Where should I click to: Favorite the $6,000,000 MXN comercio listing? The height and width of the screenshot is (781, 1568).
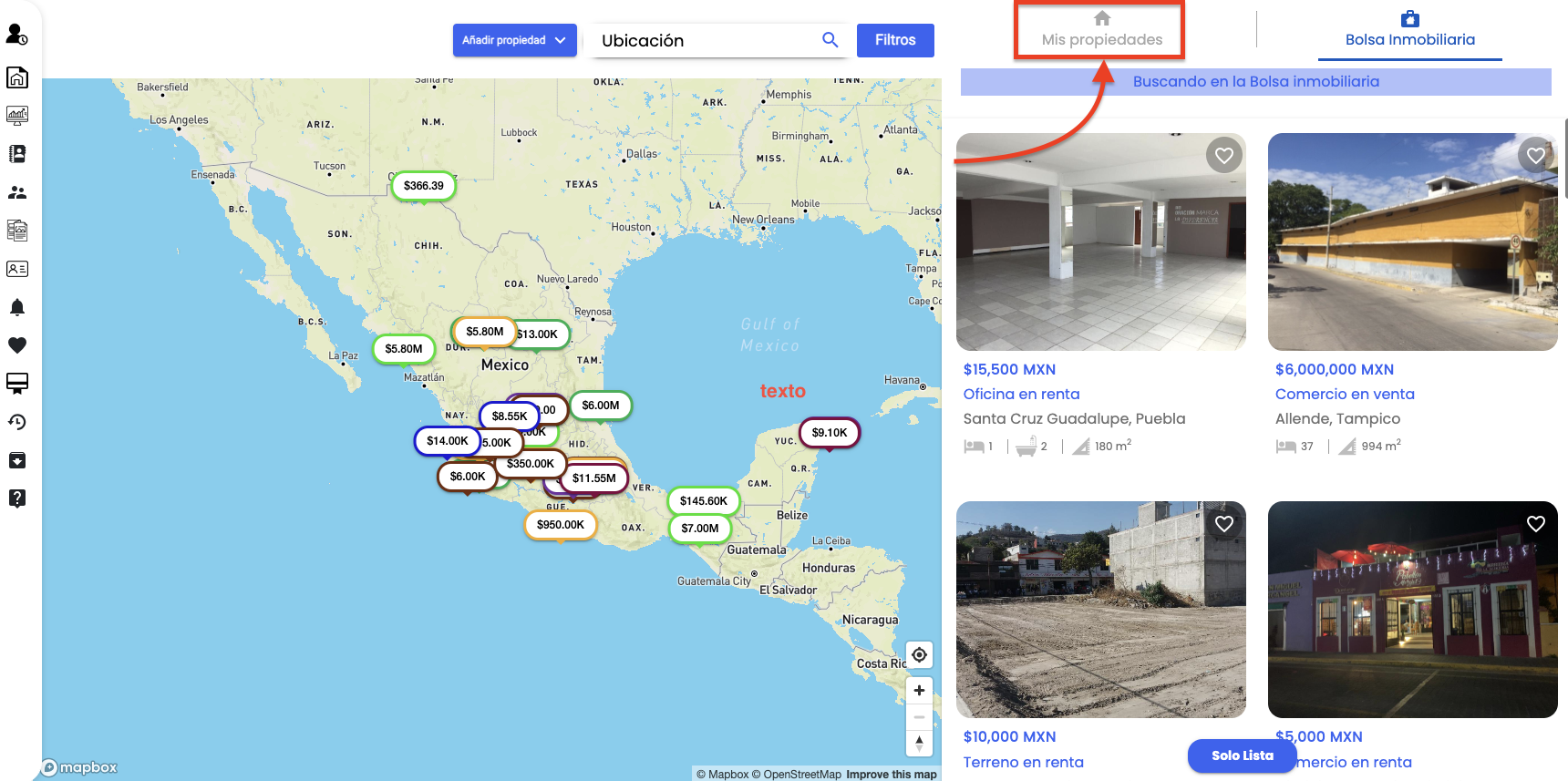point(1536,156)
